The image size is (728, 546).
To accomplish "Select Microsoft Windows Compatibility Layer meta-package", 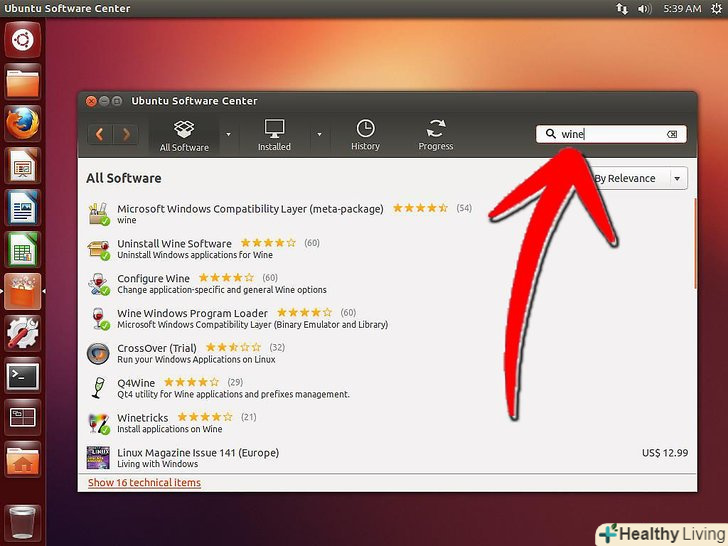I will [x=387, y=214].
